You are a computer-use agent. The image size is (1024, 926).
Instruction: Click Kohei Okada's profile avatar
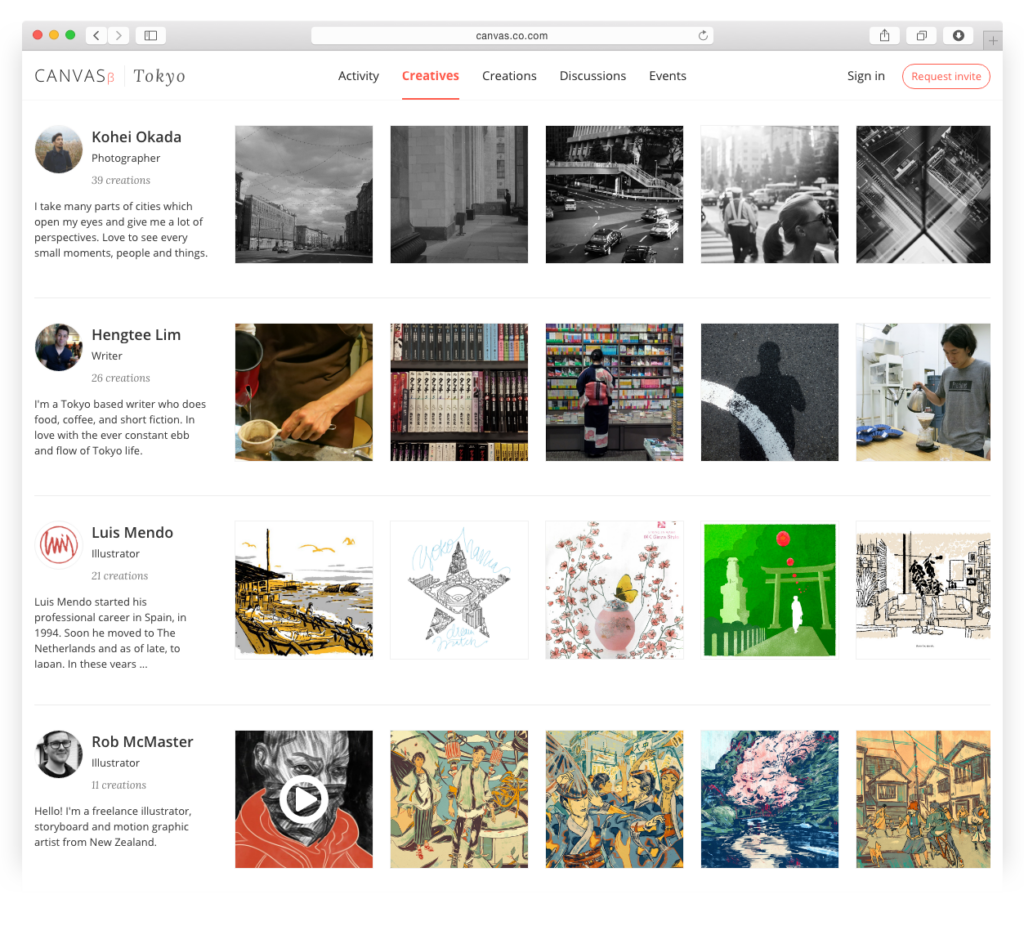(x=58, y=149)
